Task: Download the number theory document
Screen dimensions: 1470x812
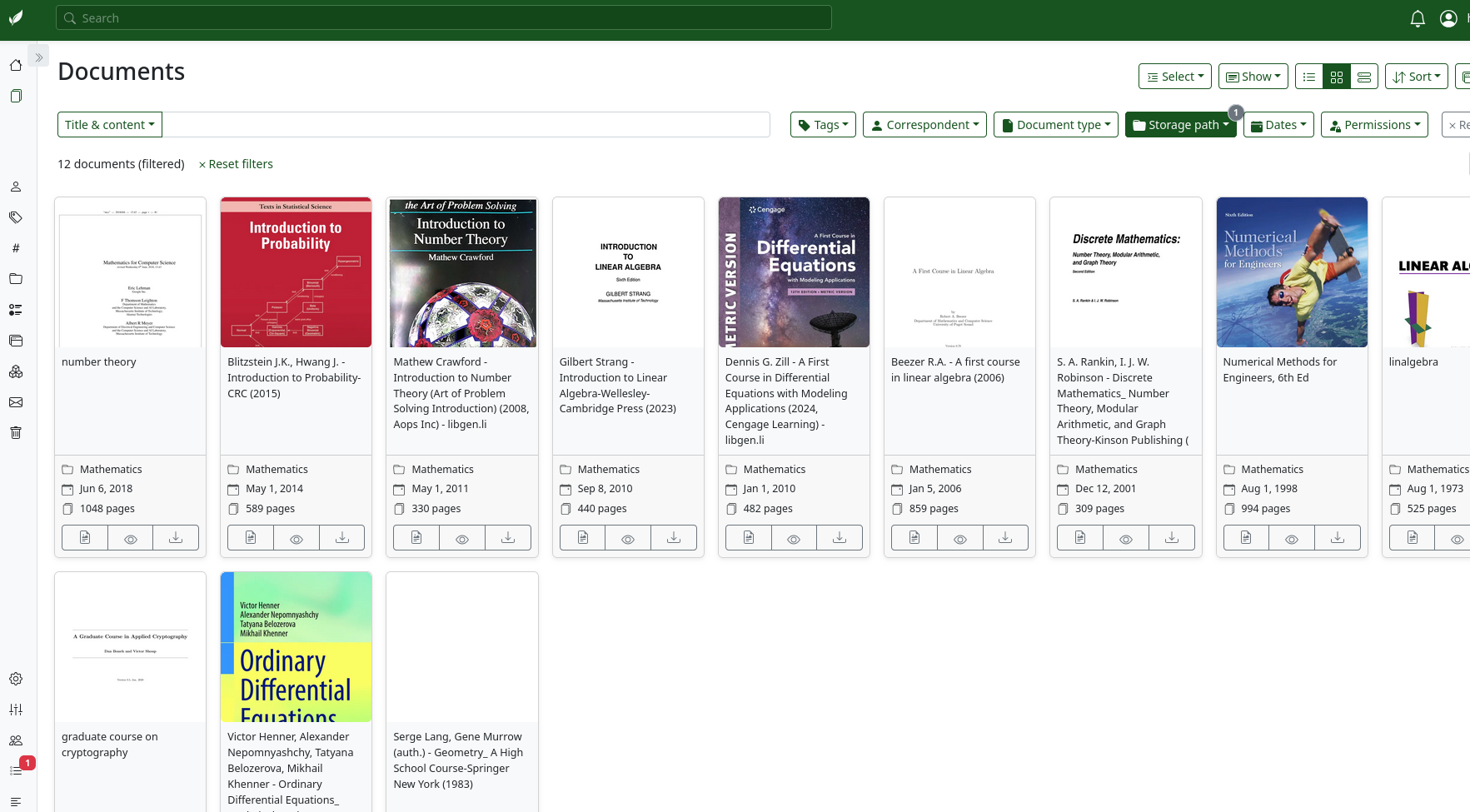Action: point(176,538)
